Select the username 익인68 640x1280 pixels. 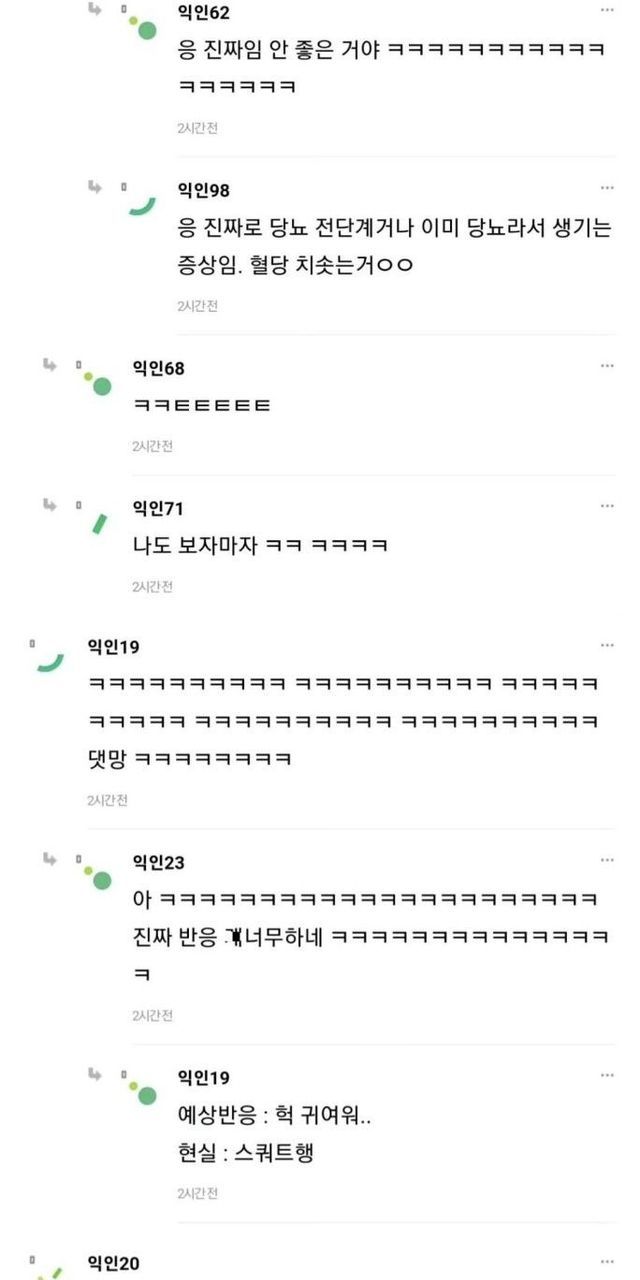(x=158, y=368)
